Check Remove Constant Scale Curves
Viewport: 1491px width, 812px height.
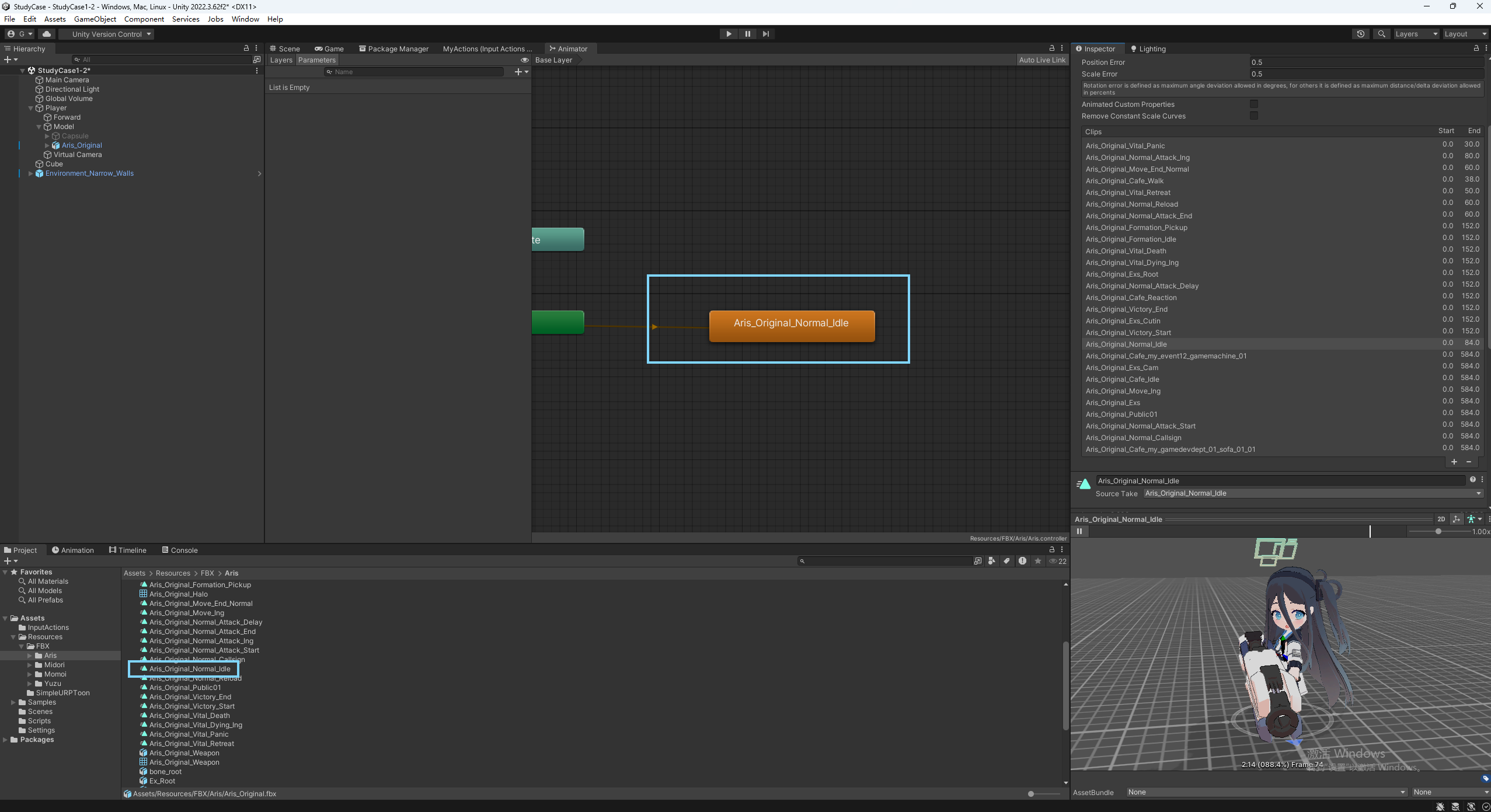point(1253,116)
